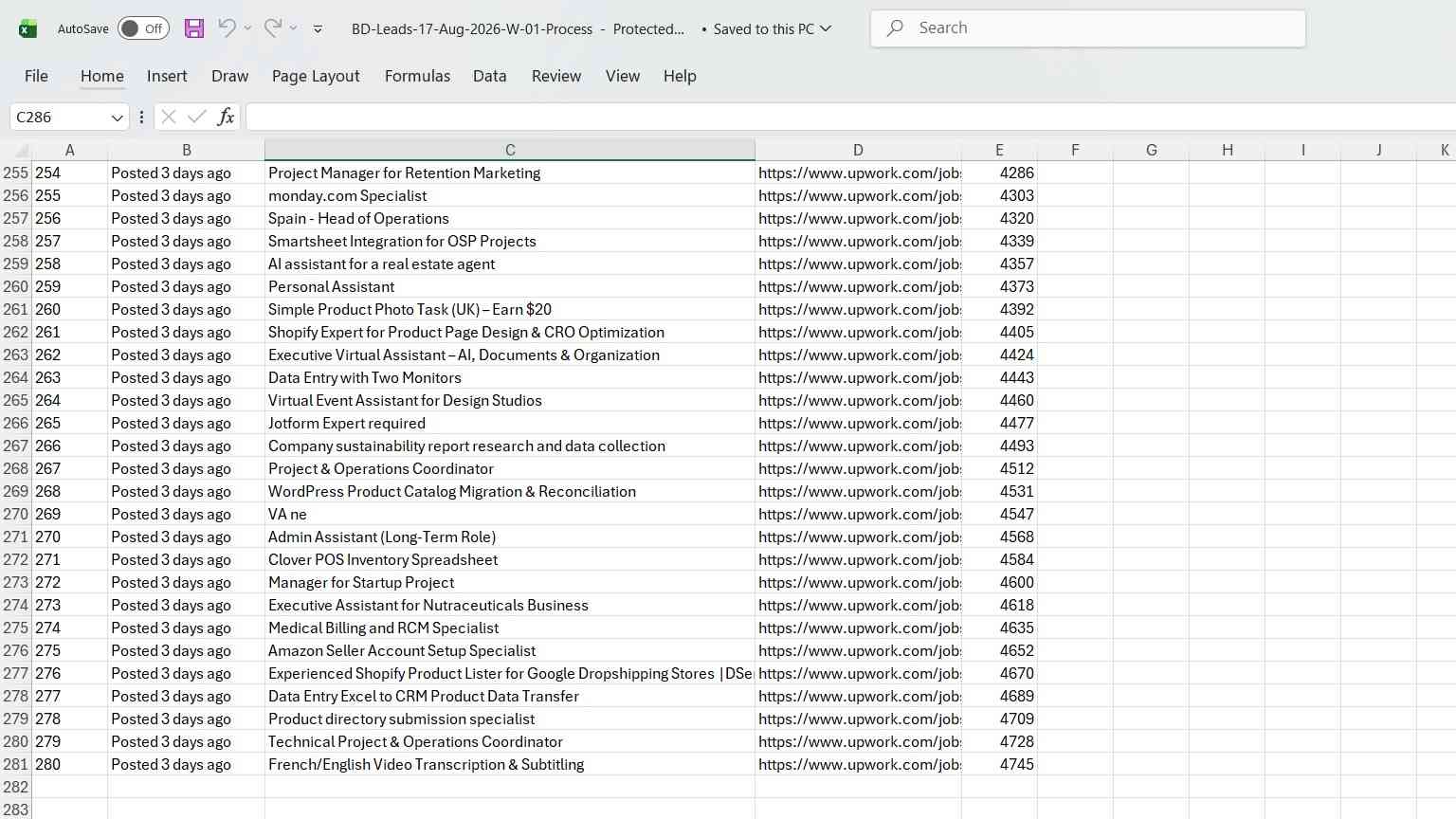This screenshot has width=1456, height=819.
Task: Expand the Saved to this PC chevron
Action: click(826, 28)
